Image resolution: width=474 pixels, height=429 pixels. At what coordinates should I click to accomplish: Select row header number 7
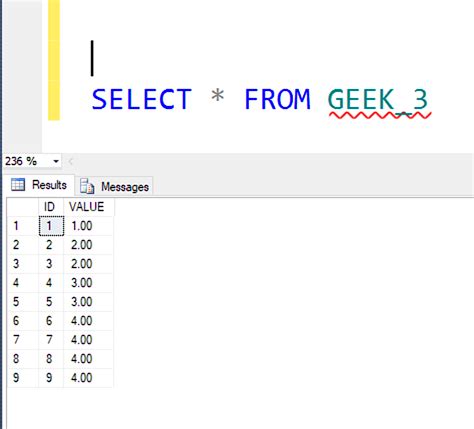click(23, 340)
